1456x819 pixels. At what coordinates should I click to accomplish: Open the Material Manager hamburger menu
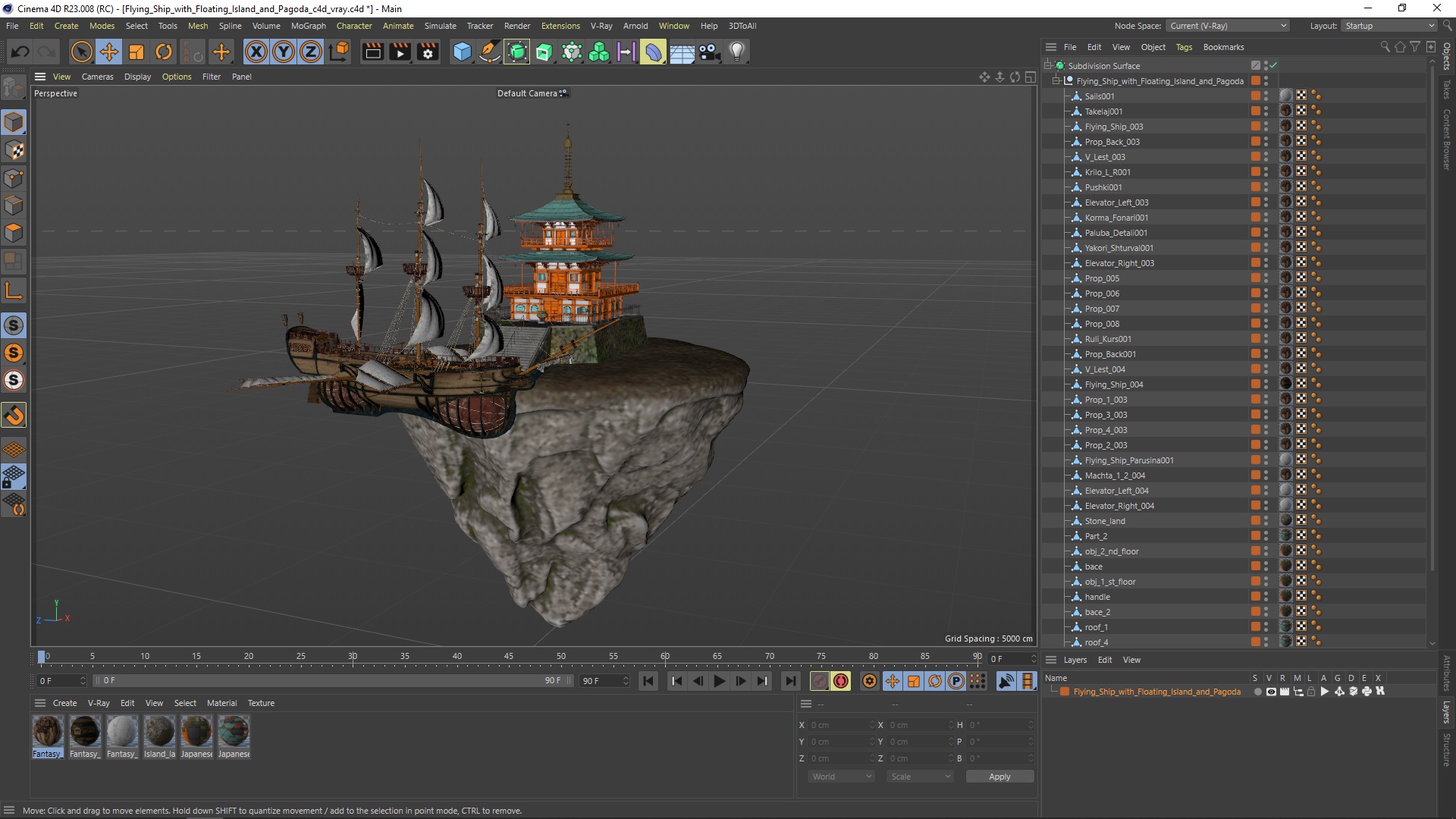40,703
